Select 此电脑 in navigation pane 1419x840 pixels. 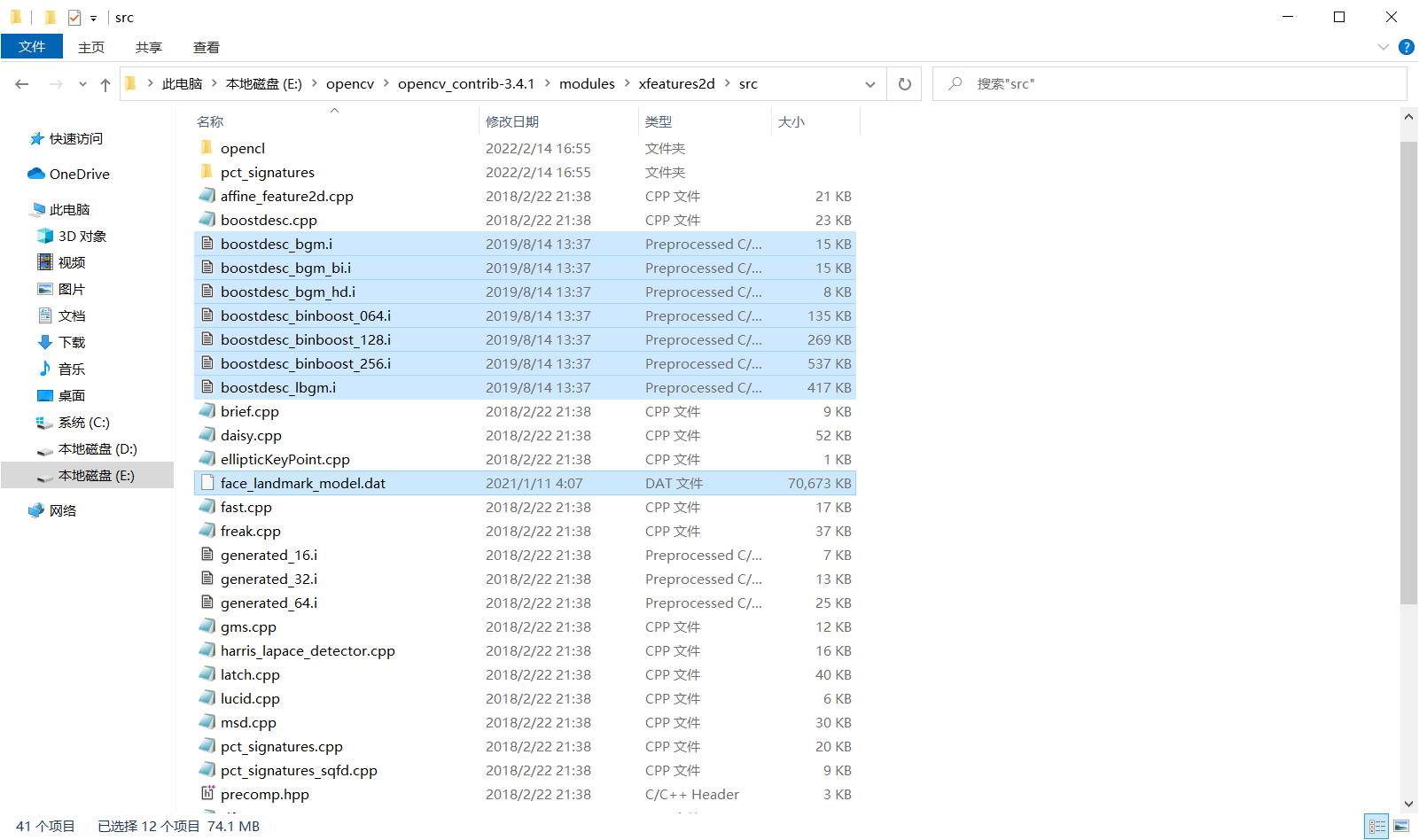[x=70, y=210]
